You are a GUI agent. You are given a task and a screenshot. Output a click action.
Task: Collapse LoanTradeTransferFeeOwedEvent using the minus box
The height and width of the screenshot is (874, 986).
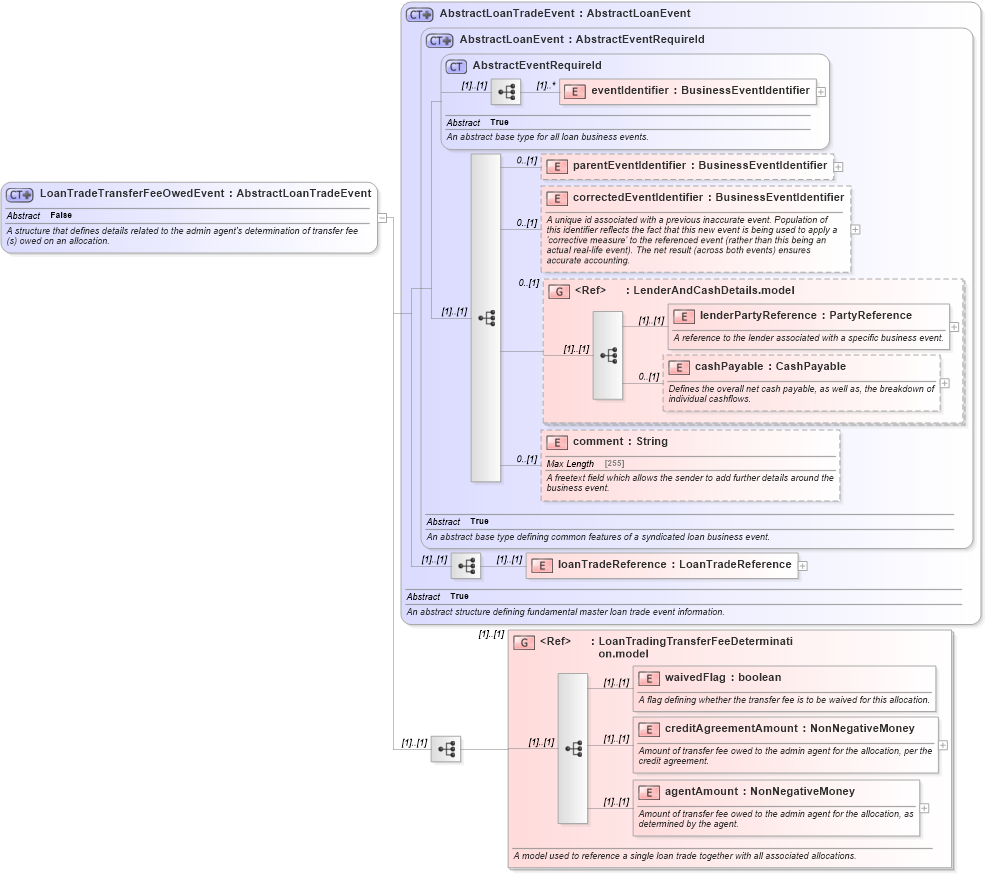point(382,216)
